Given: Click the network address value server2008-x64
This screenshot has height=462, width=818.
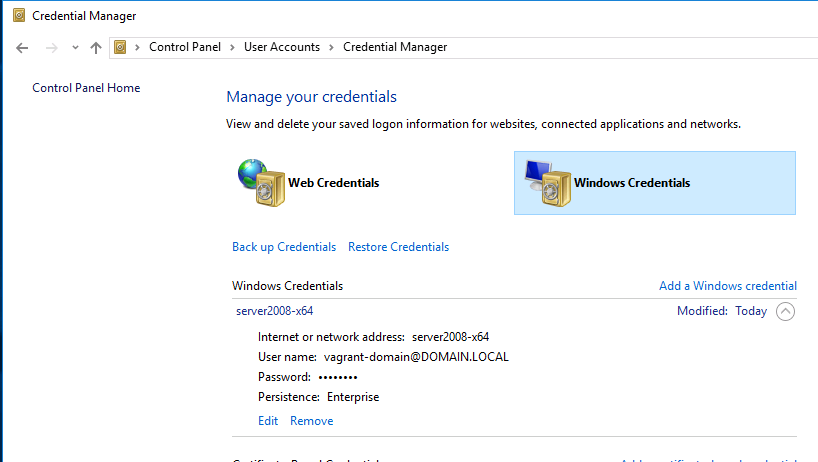Looking at the screenshot, I should coord(450,337).
